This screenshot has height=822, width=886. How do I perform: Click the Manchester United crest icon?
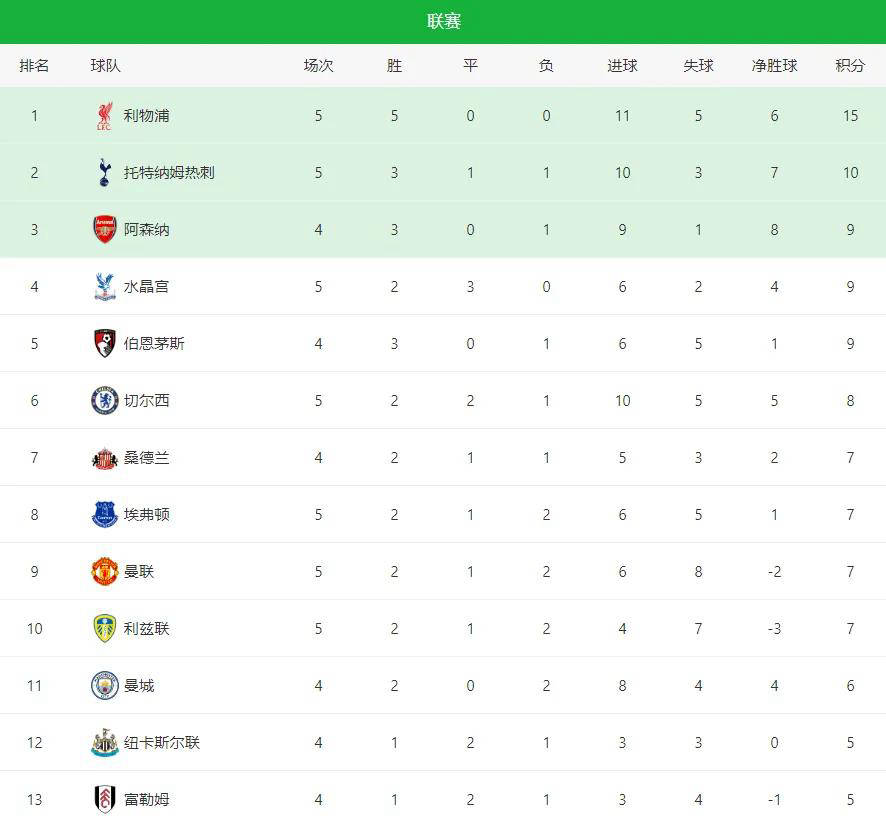point(104,572)
